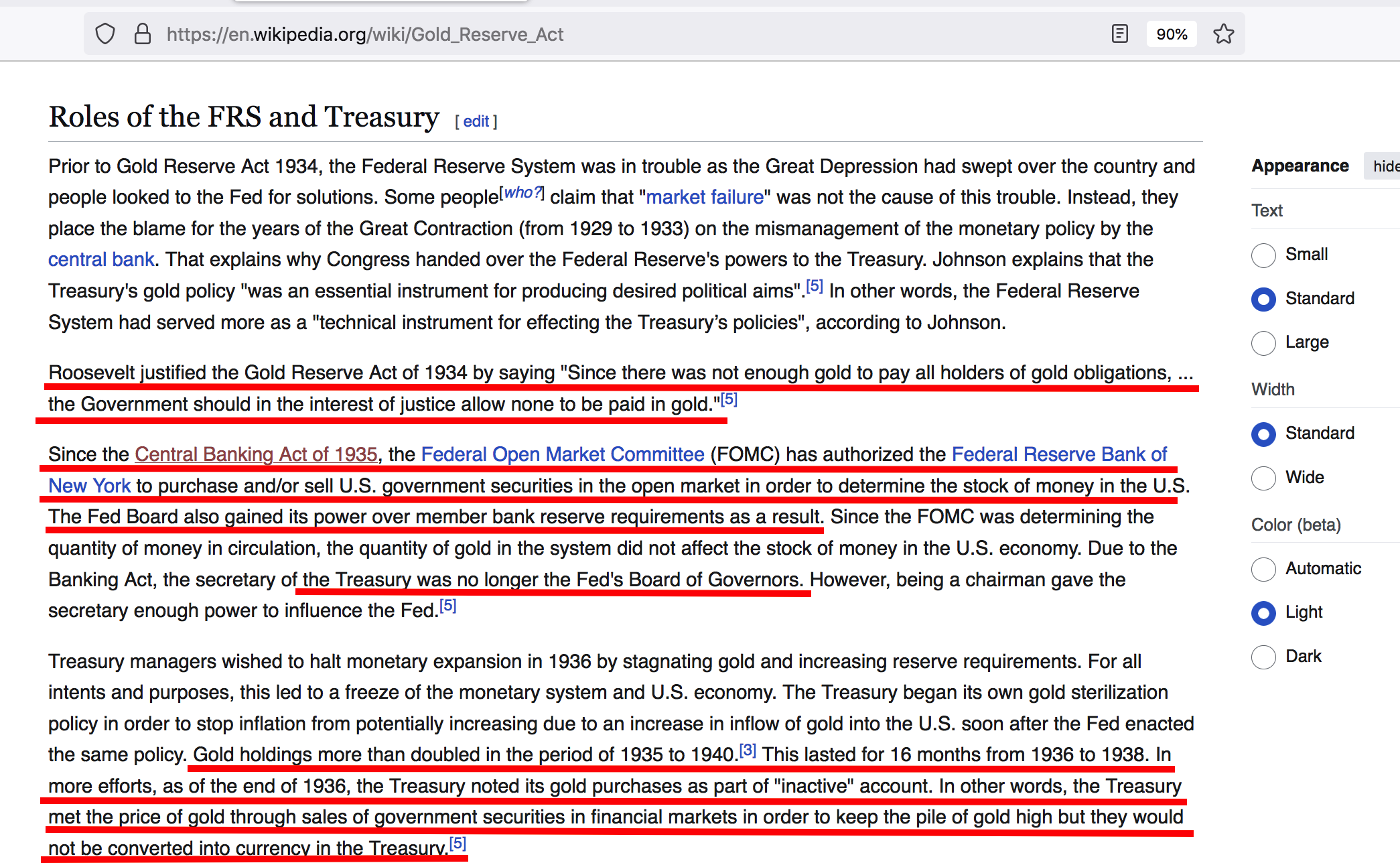The image size is (1400, 863).
Task: Click the Wikipedia URL address field
Action: tap(365, 34)
